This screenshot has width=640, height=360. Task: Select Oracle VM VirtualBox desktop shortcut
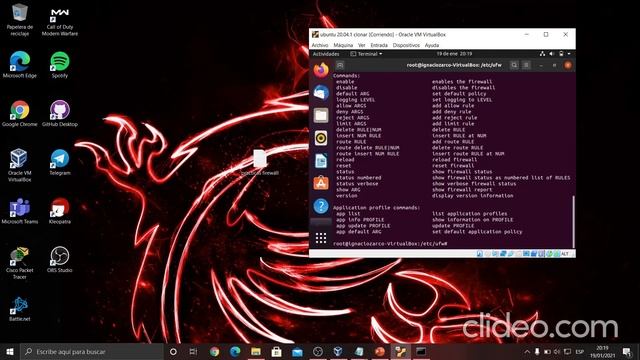19,165
